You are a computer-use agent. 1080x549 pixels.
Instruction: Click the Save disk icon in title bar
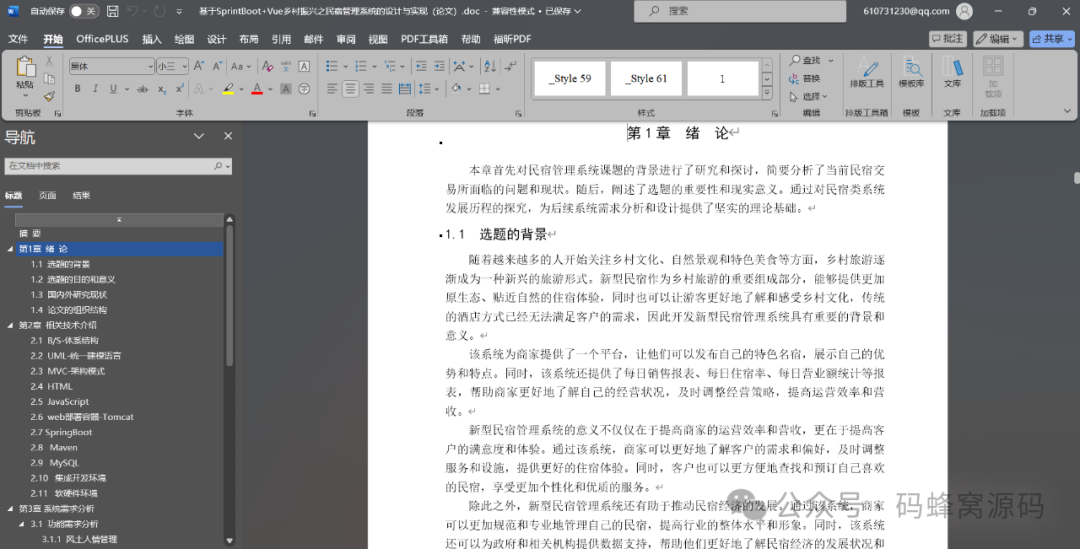coord(112,11)
